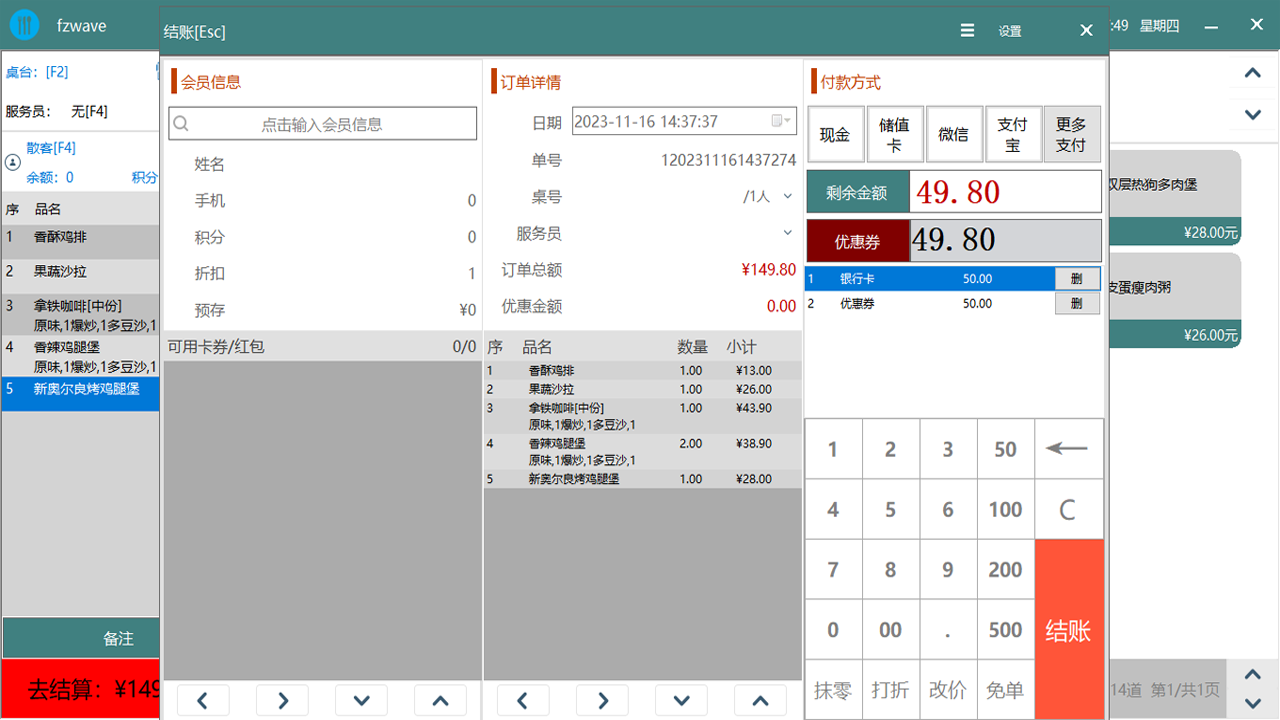Select 现金 as the payment method
This screenshot has width=1280, height=720.
[835, 133]
